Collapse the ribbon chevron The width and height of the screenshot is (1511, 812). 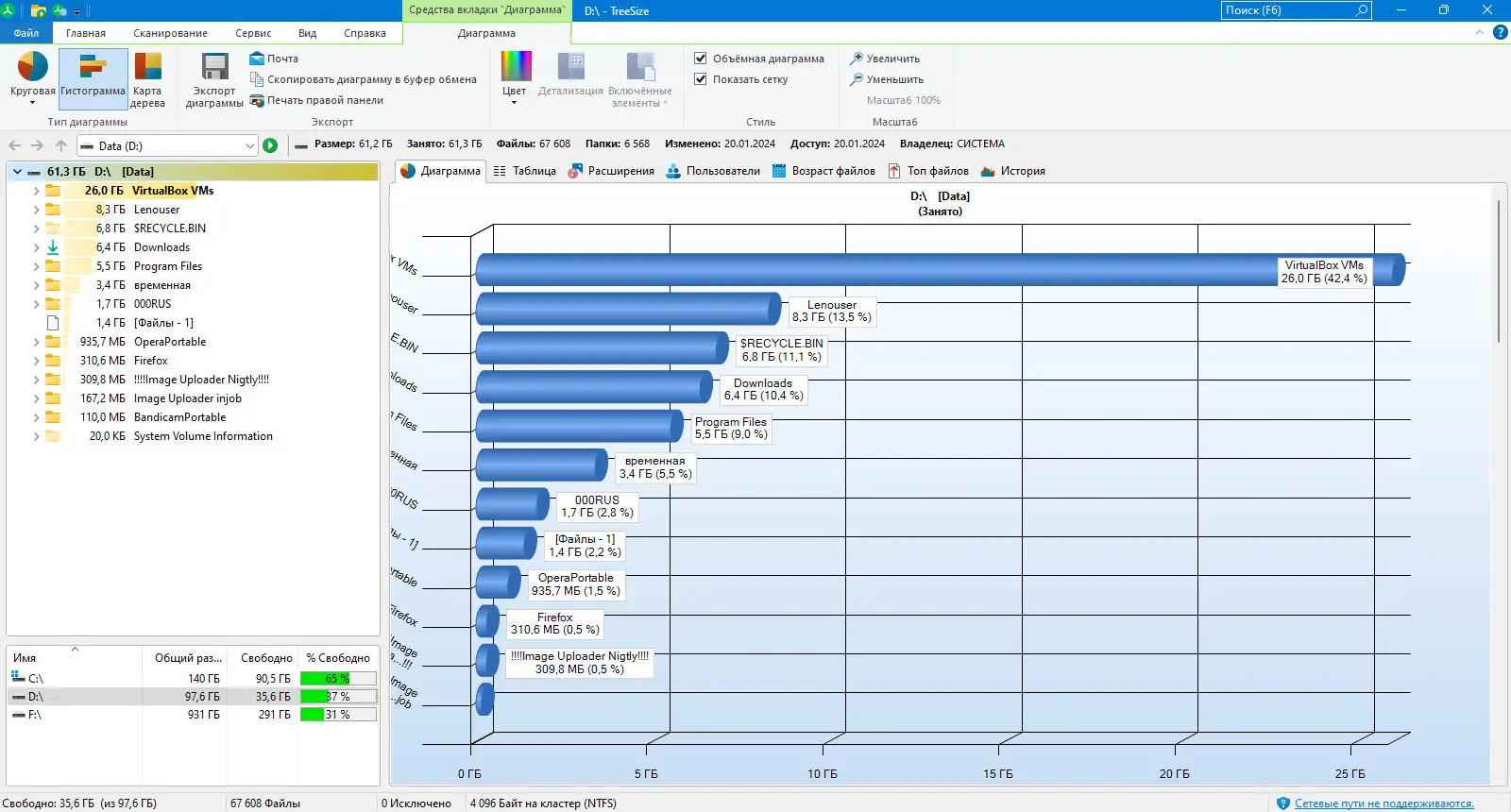(1480, 32)
